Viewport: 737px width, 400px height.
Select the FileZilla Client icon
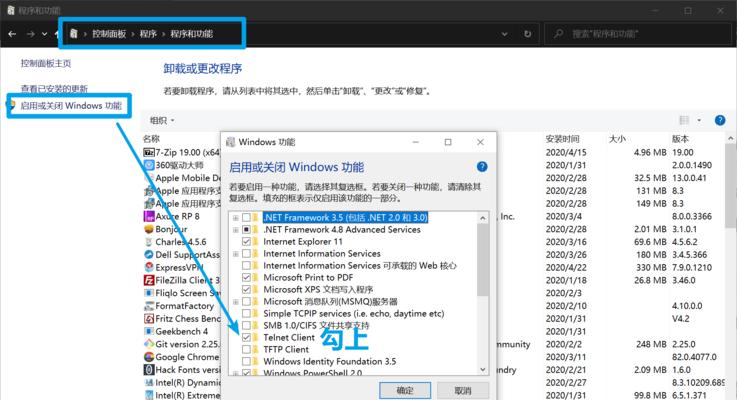click(149, 280)
